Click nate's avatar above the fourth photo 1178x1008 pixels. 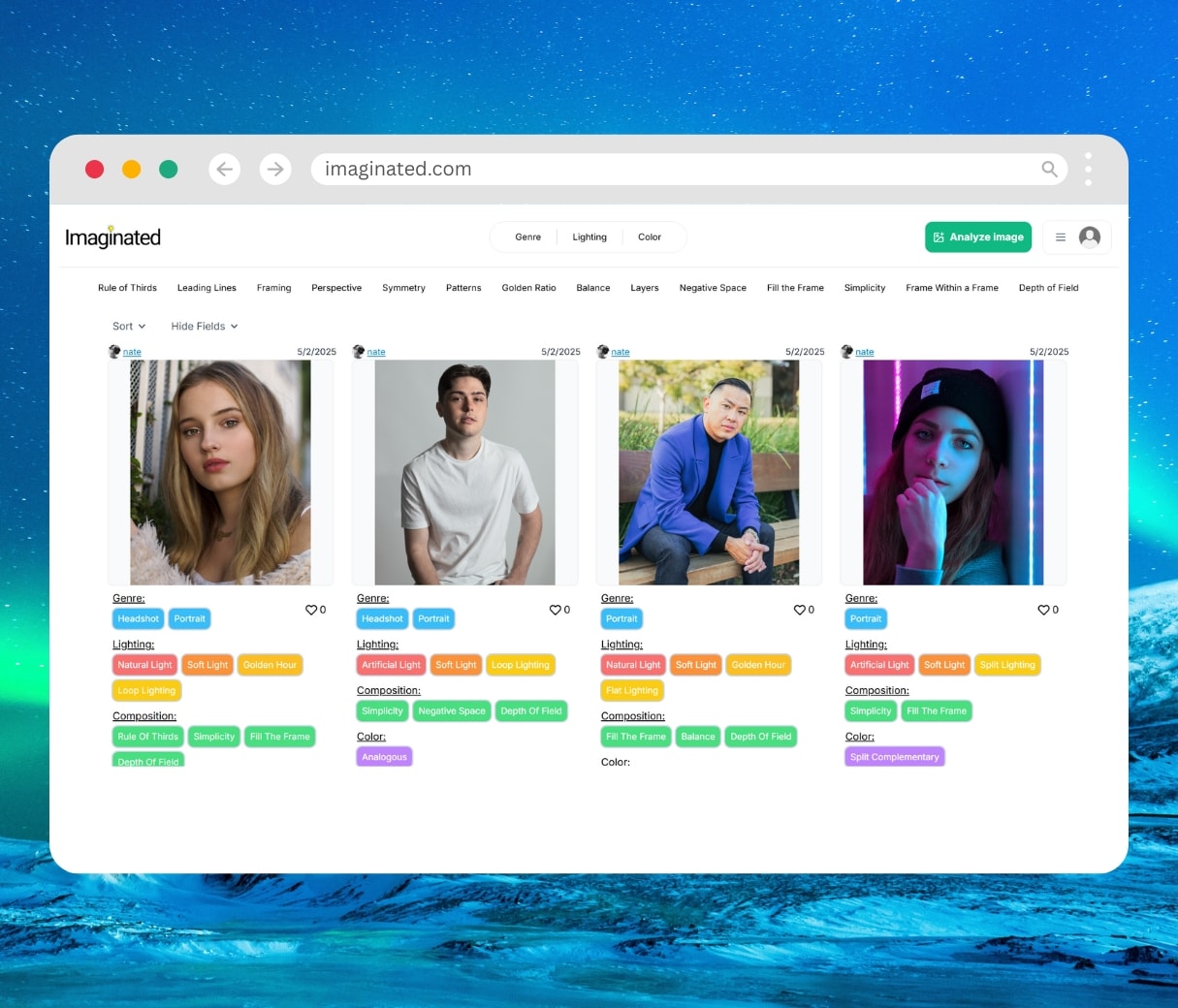(x=847, y=352)
